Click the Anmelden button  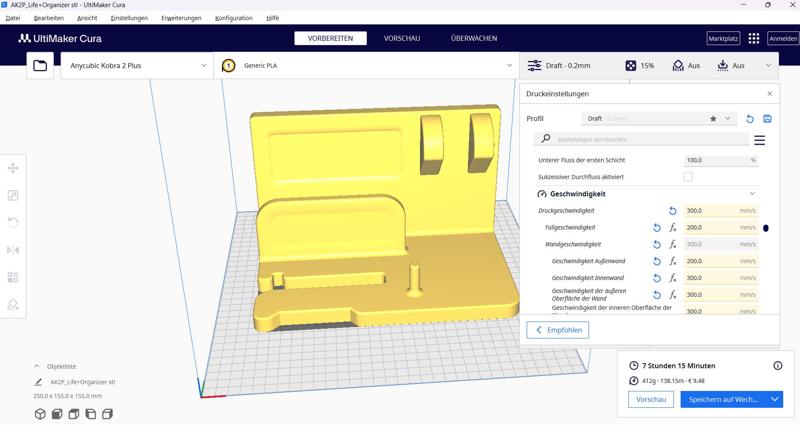point(783,38)
